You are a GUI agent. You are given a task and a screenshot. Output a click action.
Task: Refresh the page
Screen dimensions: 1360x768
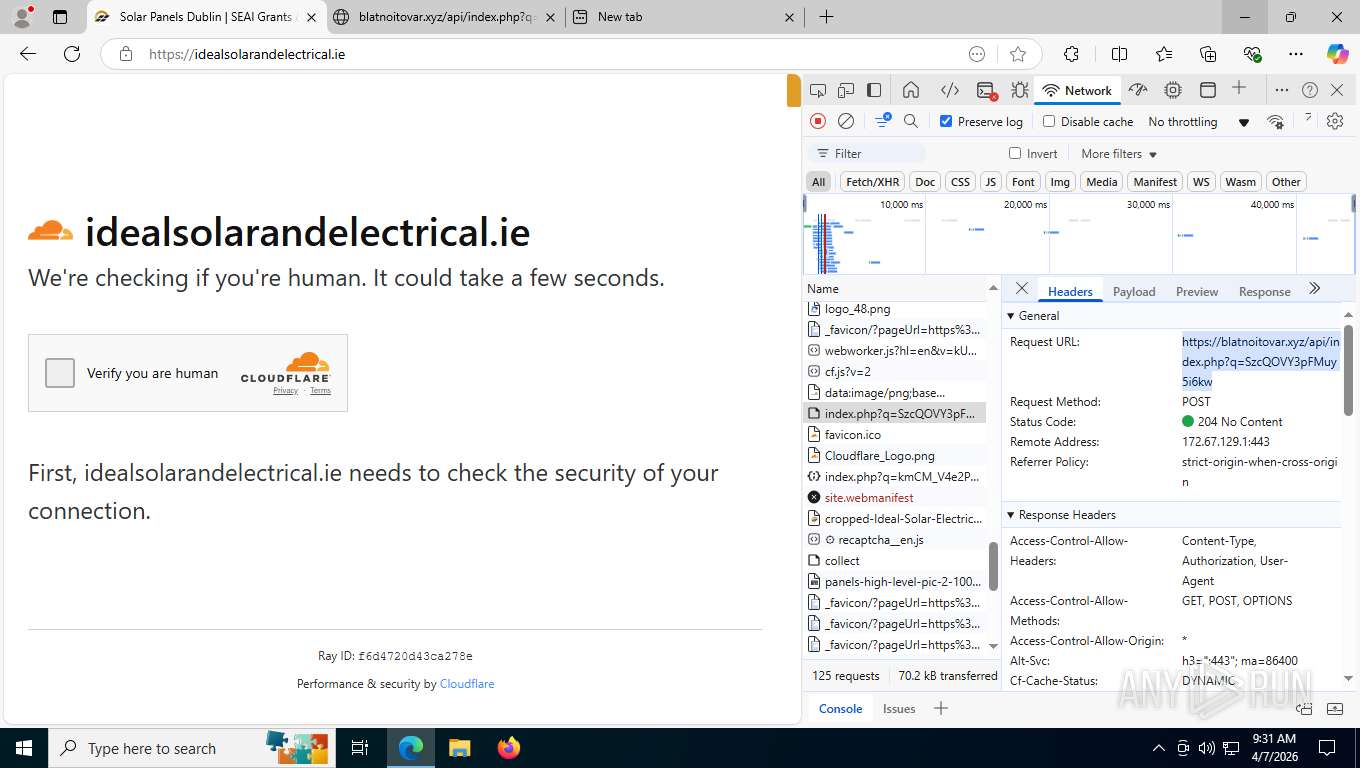pos(72,54)
